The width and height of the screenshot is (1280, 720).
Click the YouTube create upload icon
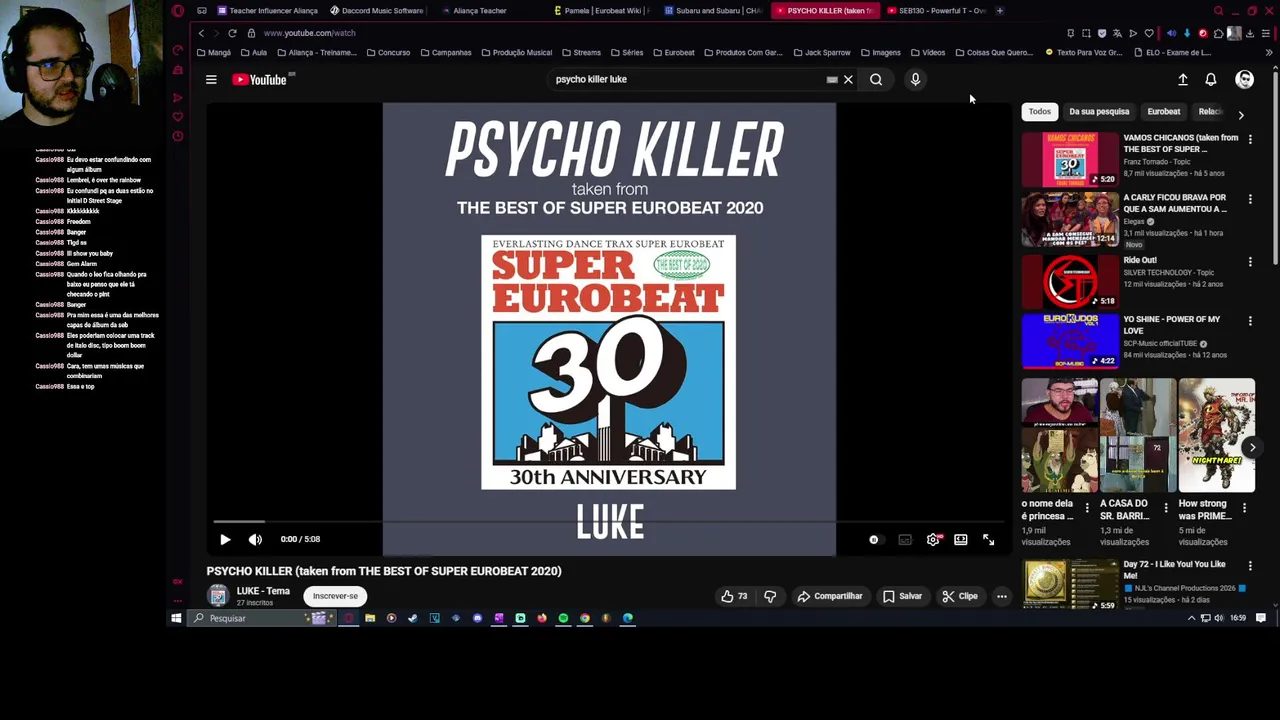pos(1183,79)
